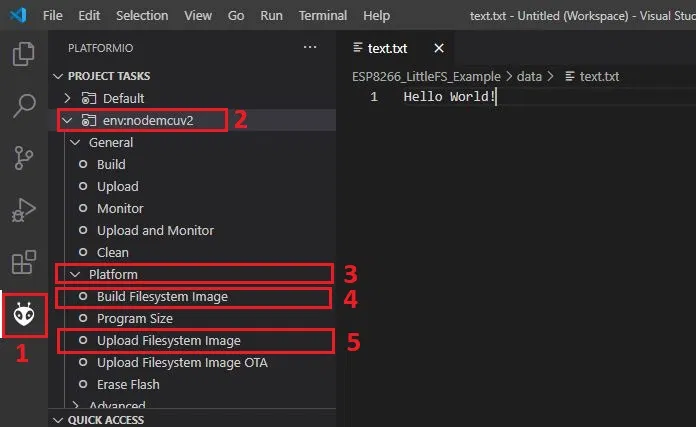Image resolution: width=696 pixels, height=427 pixels.
Task: Click the data folder in breadcrumb
Action: (x=529, y=76)
